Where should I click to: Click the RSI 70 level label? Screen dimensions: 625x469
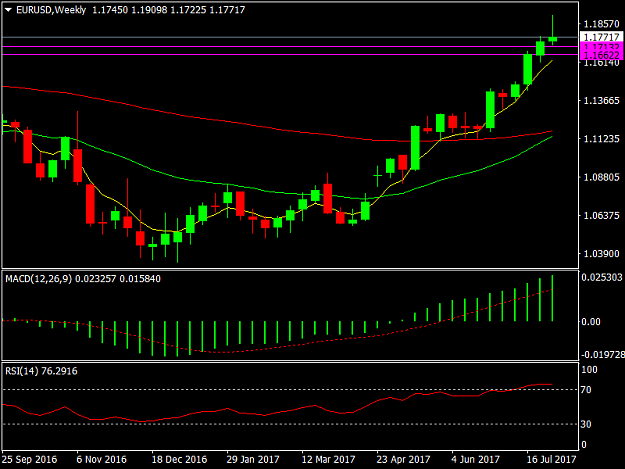point(586,390)
